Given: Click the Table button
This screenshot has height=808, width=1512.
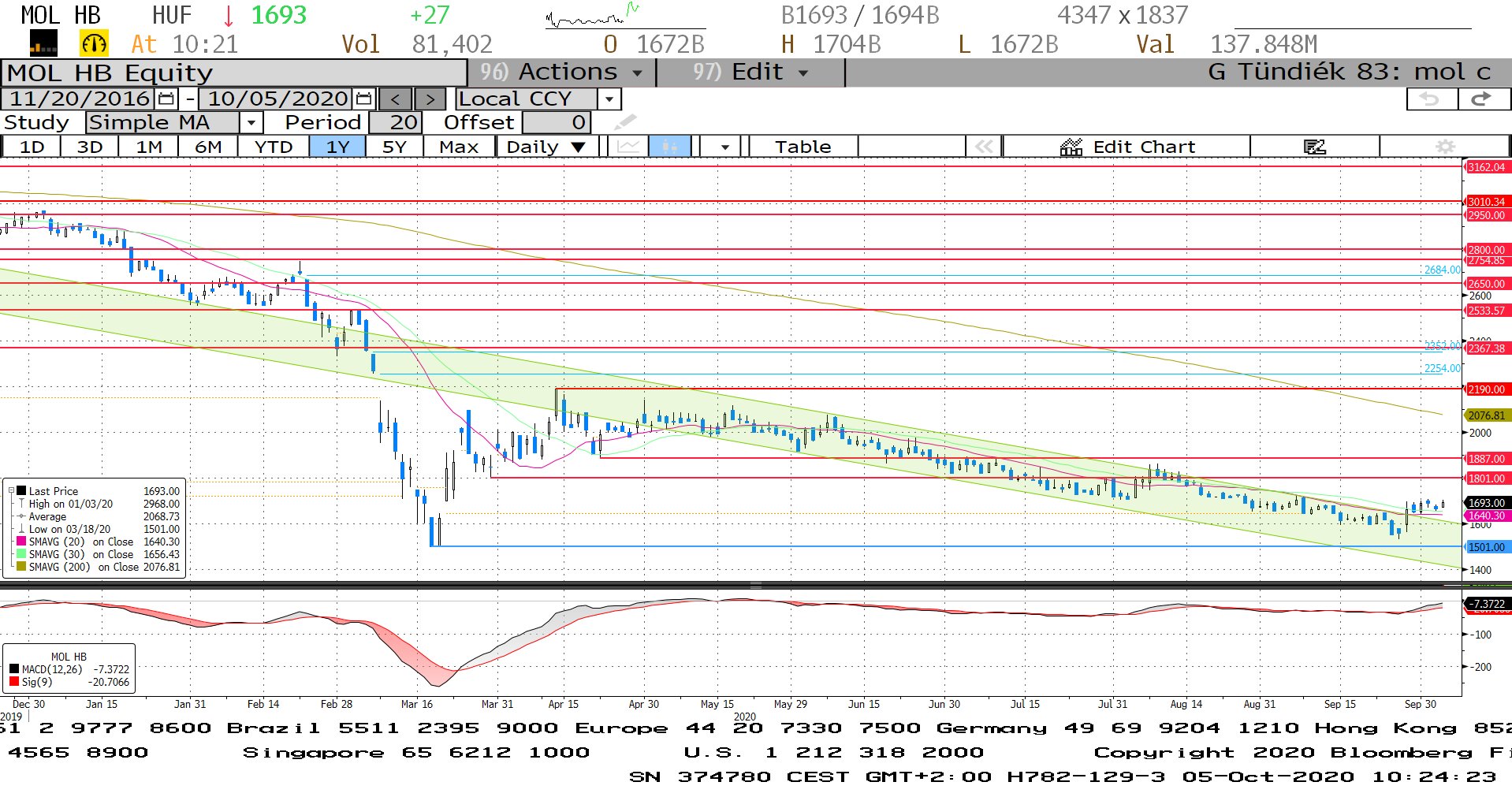Looking at the screenshot, I should 803,147.
